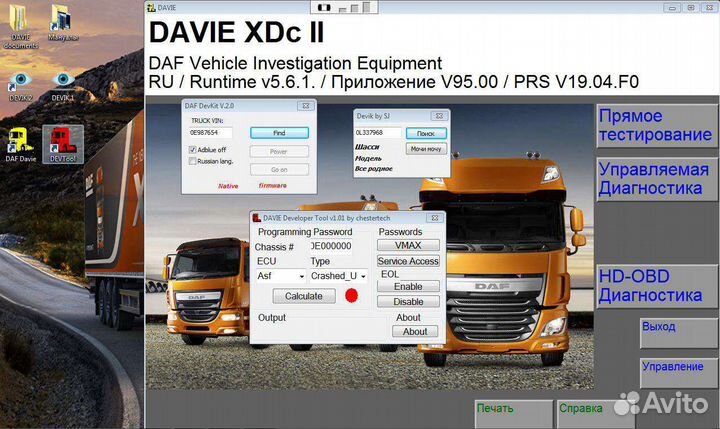The height and width of the screenshot is (429, 720).
Task: Launch the DEVTool red truck shortcut
Action: point(63,145)
